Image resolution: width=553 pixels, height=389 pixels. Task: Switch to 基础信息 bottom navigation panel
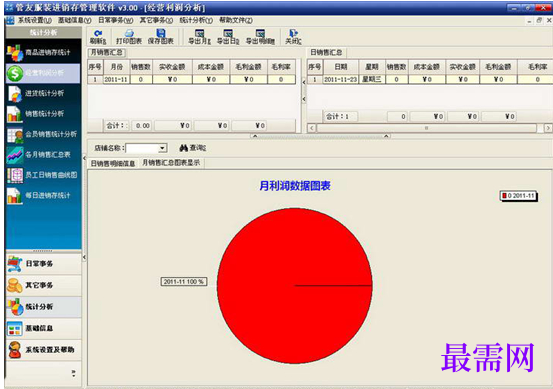click(x=43, y=328)
